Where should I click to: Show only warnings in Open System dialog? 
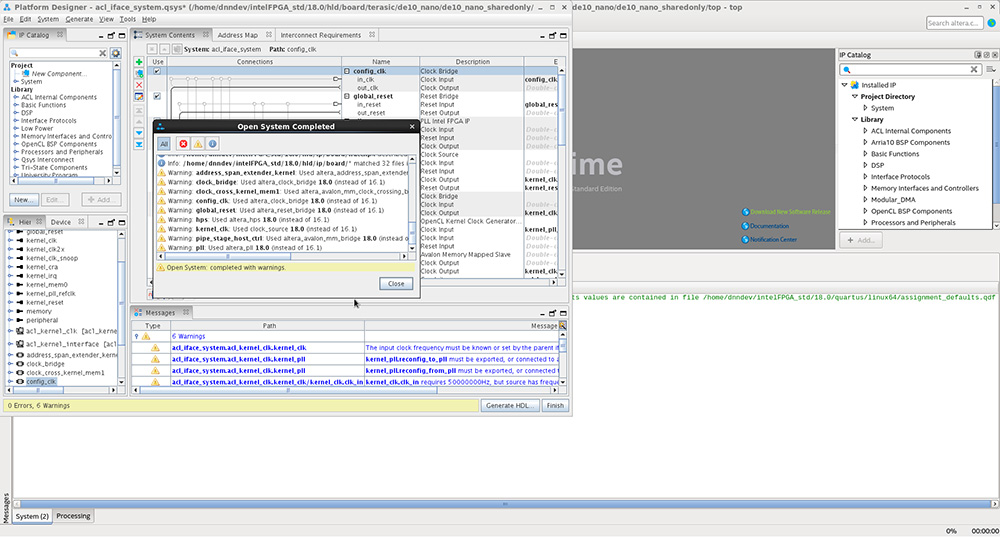[x=198, y=144]
